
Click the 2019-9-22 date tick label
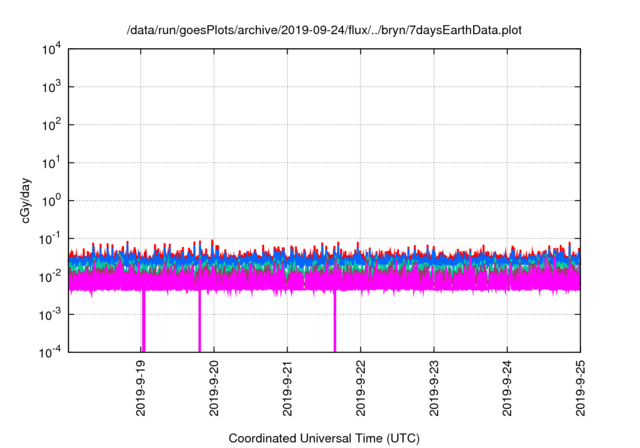click(360, 388)
